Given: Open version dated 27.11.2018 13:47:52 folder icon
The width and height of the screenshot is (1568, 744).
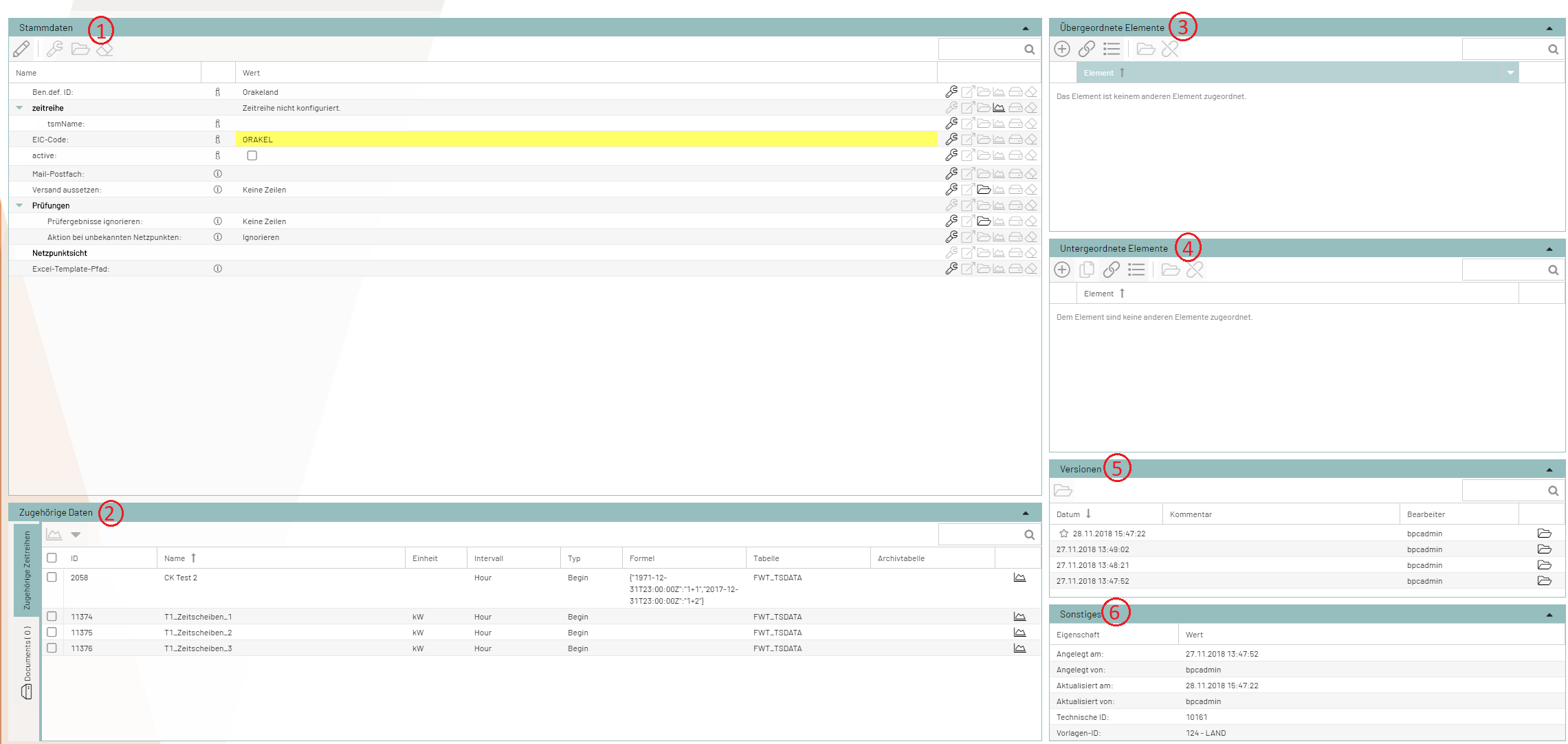Looking at the screenshot, I should 1545,581.
